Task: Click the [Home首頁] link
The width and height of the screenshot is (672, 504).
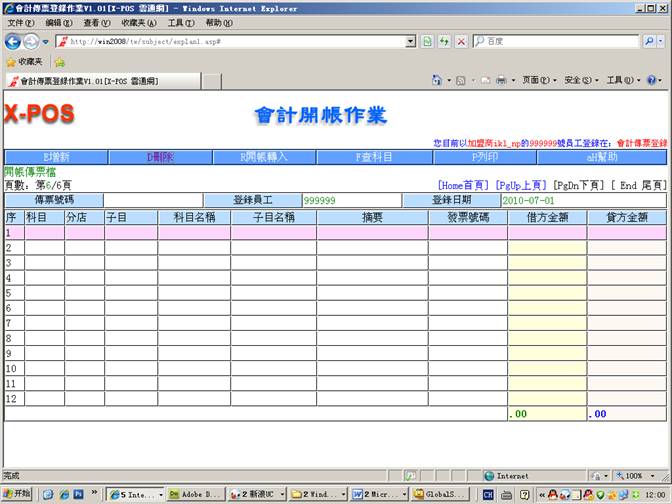Action: (464, 185)
